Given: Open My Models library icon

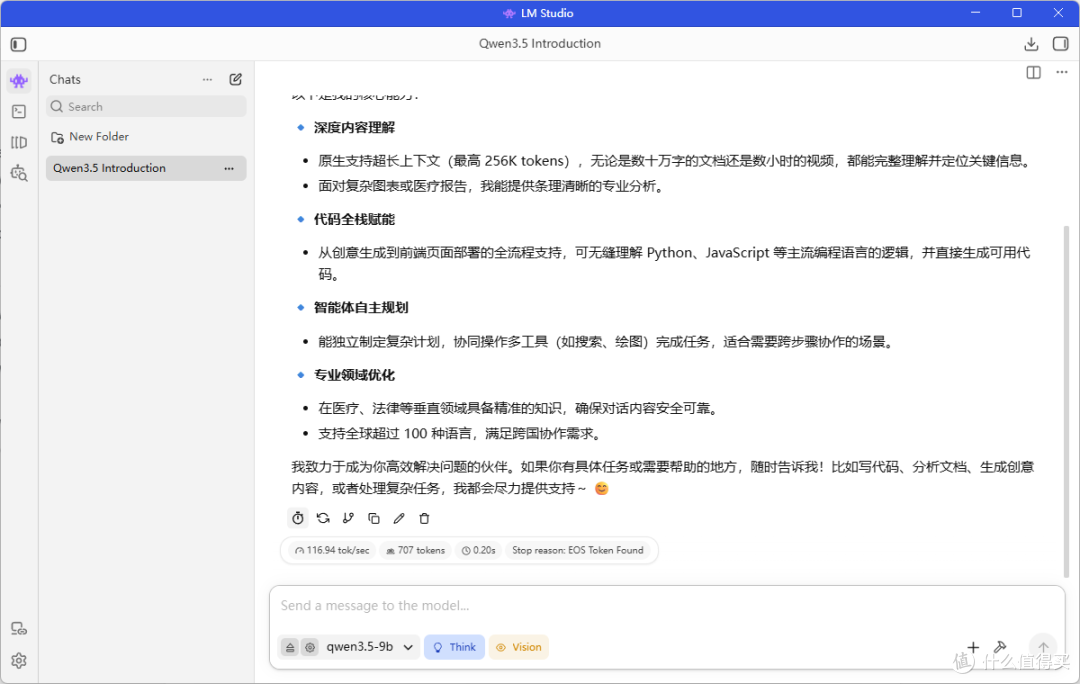Looking at the screenshot, I should pos(19,143).
